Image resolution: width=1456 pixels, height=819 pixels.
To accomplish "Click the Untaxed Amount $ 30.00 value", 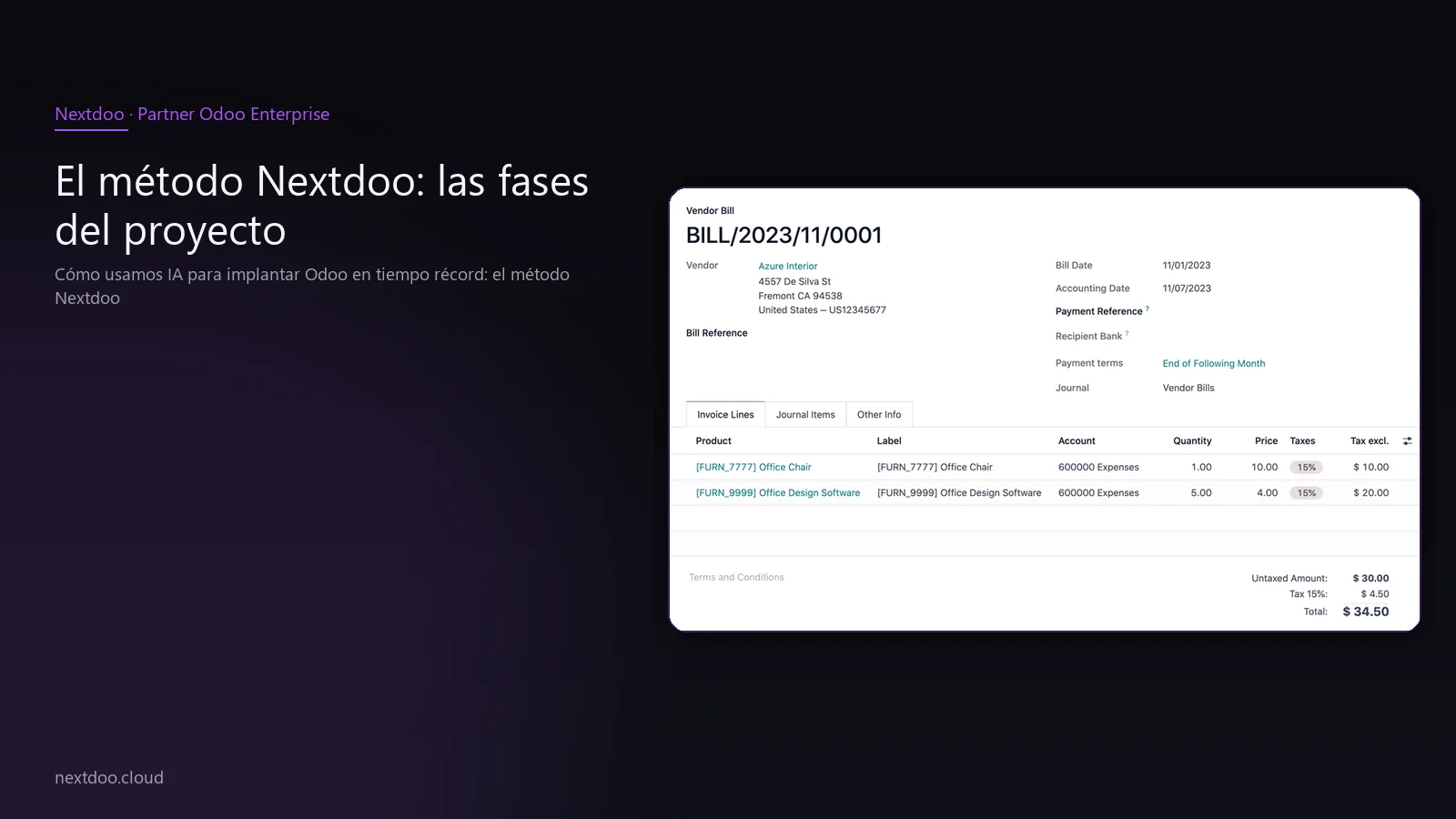I will click(1370, 579).
